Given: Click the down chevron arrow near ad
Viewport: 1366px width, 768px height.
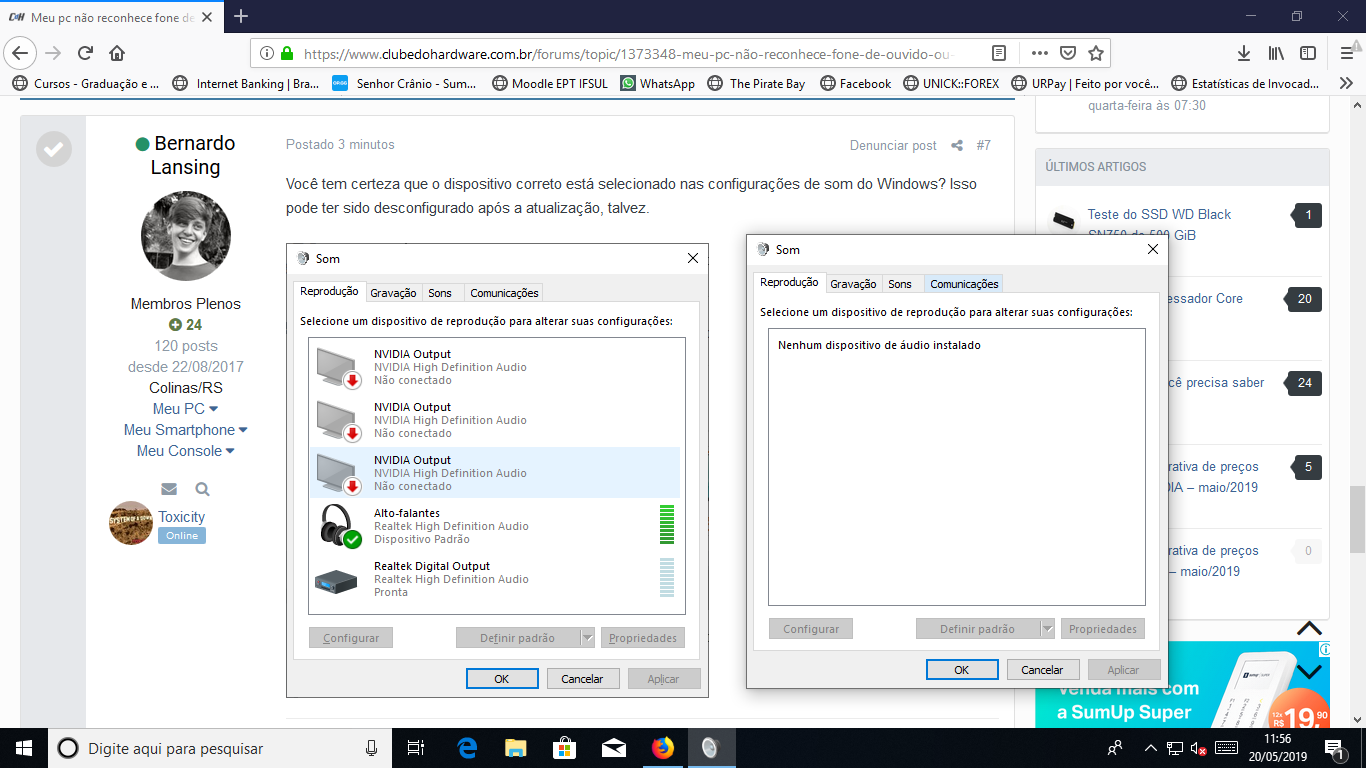Looking at the screenshot, I should 1310,671.
